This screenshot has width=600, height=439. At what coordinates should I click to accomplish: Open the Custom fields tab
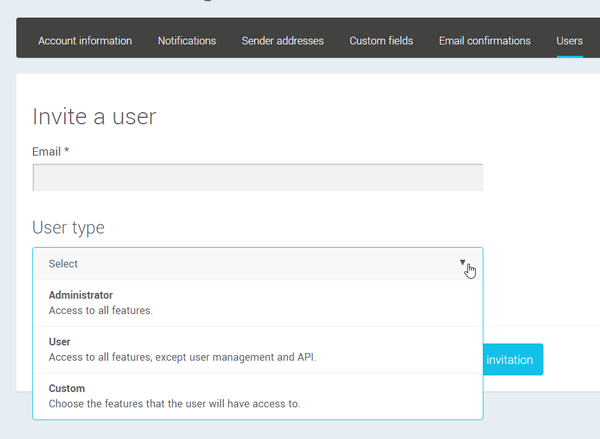click(381, 41)
